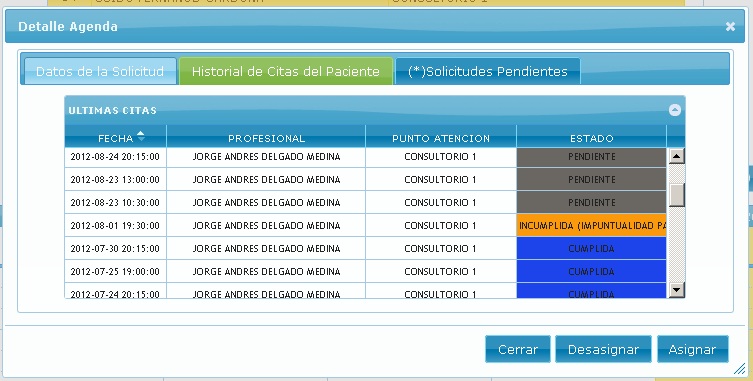This screenshot has width=753, height=381.
Task: Click the orange INCUMPLIDA (IMPUNTUALIDAD status cell
Action: tap(592, 226)
